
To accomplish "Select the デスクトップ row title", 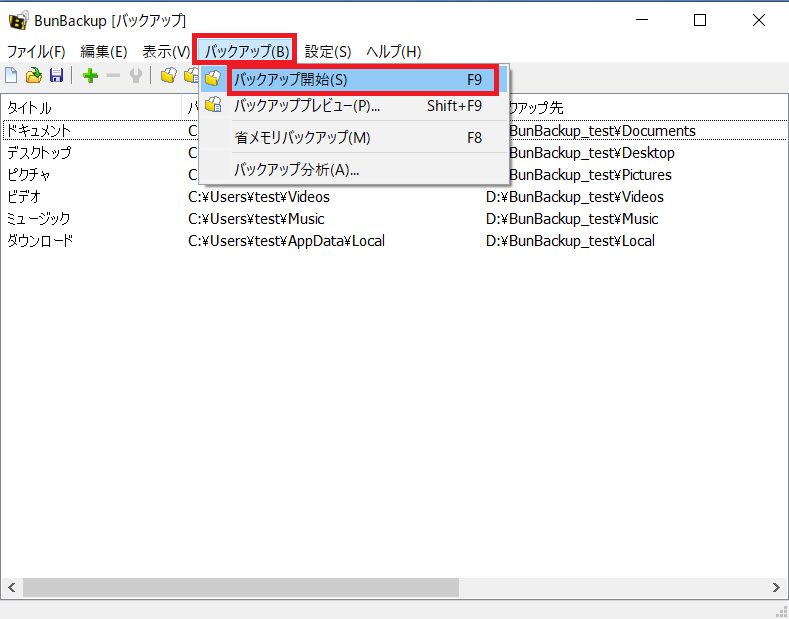I will click(x=39, y=152).
